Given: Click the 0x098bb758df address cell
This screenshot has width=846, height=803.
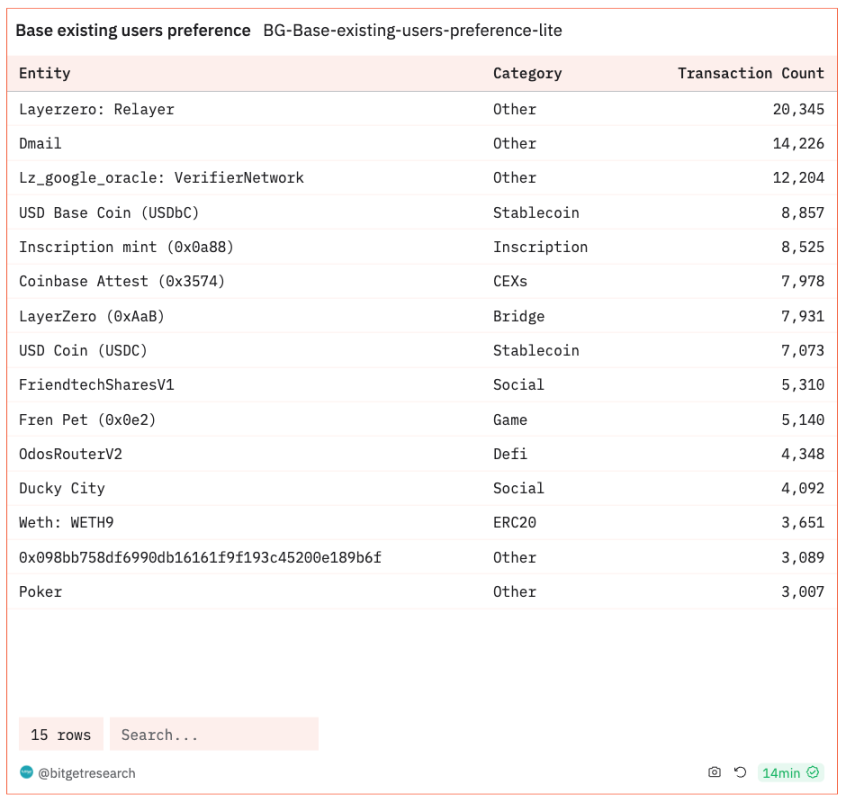Looking at the screenshot, I should coord(200,557).
